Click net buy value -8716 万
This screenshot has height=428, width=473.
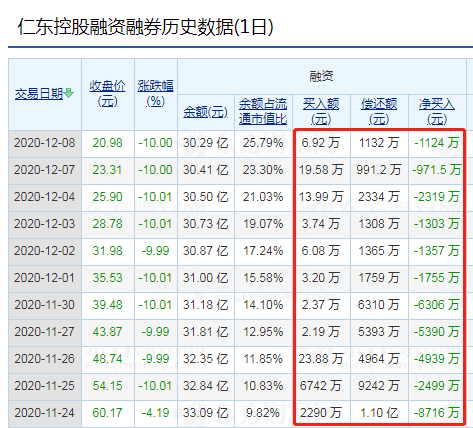coord(437,413)
